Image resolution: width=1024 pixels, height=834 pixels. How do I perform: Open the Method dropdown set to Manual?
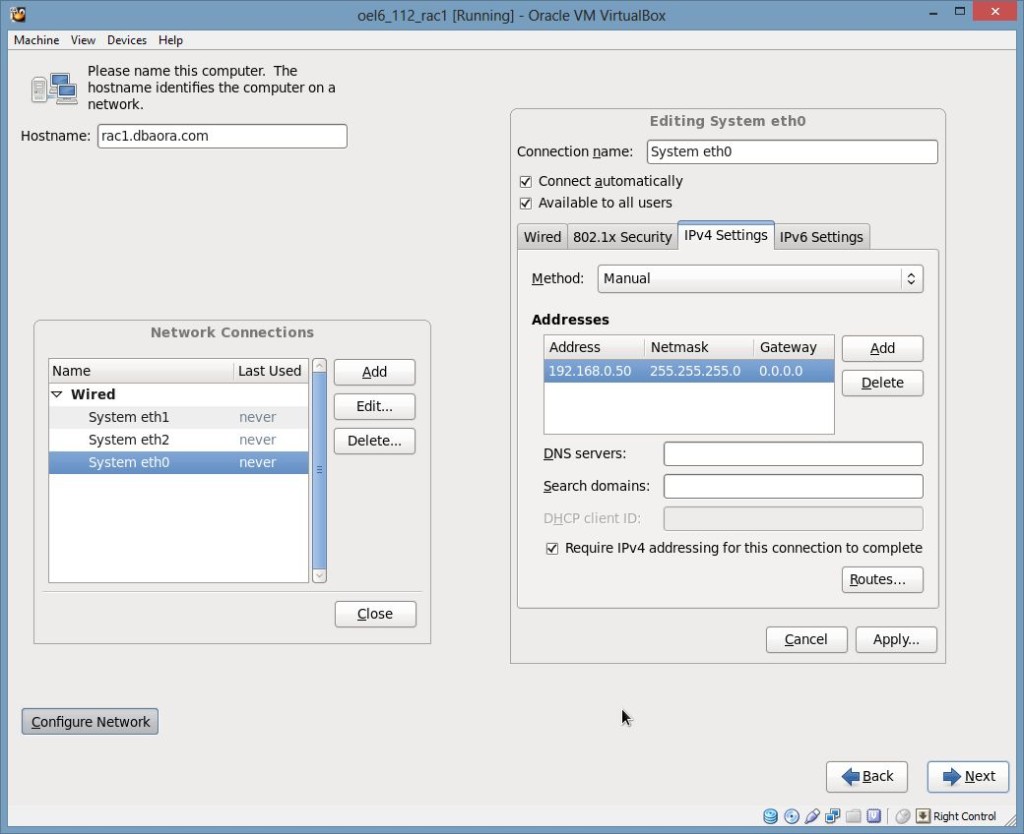[760, 279]
